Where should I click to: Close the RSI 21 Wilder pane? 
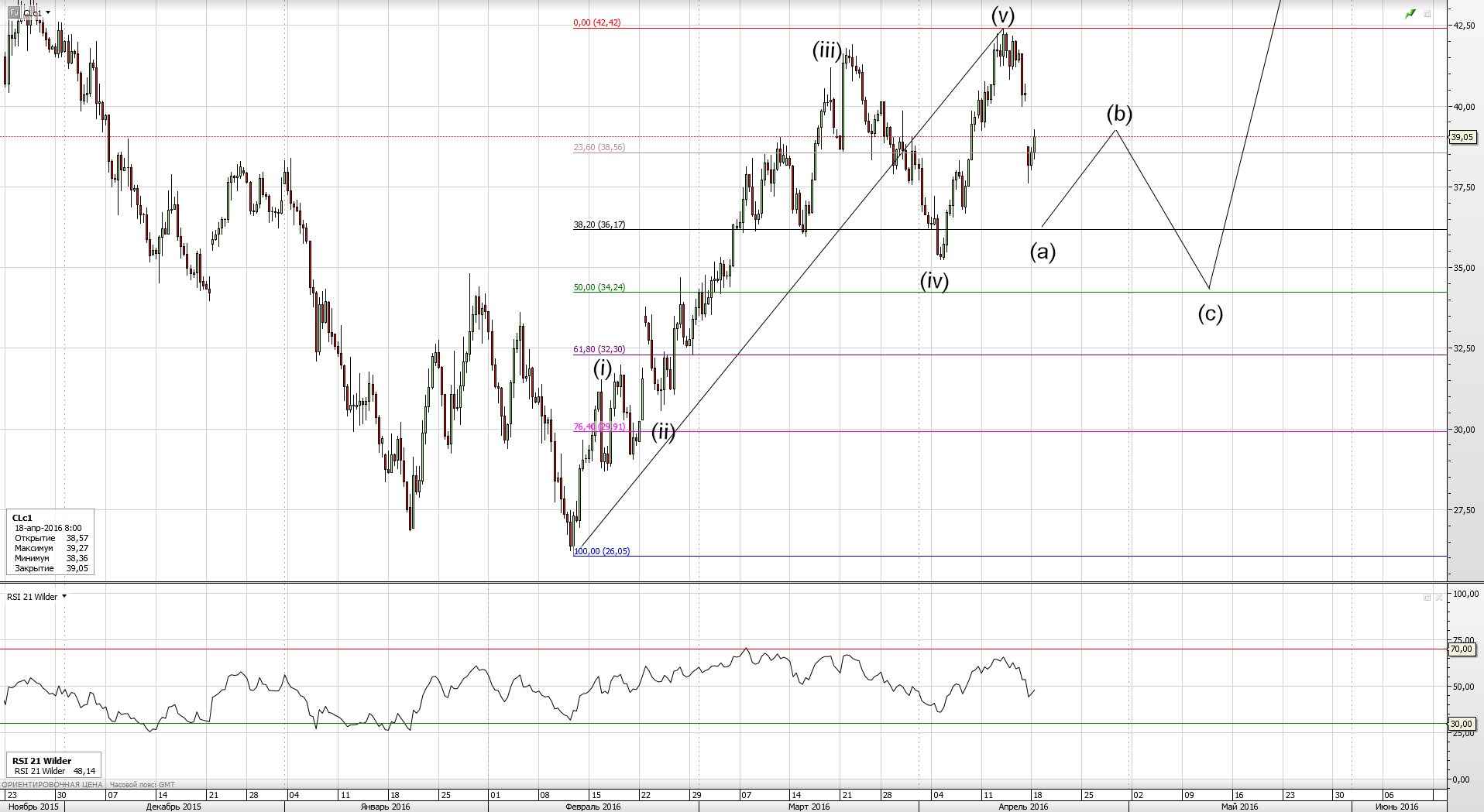[1439, 598]
